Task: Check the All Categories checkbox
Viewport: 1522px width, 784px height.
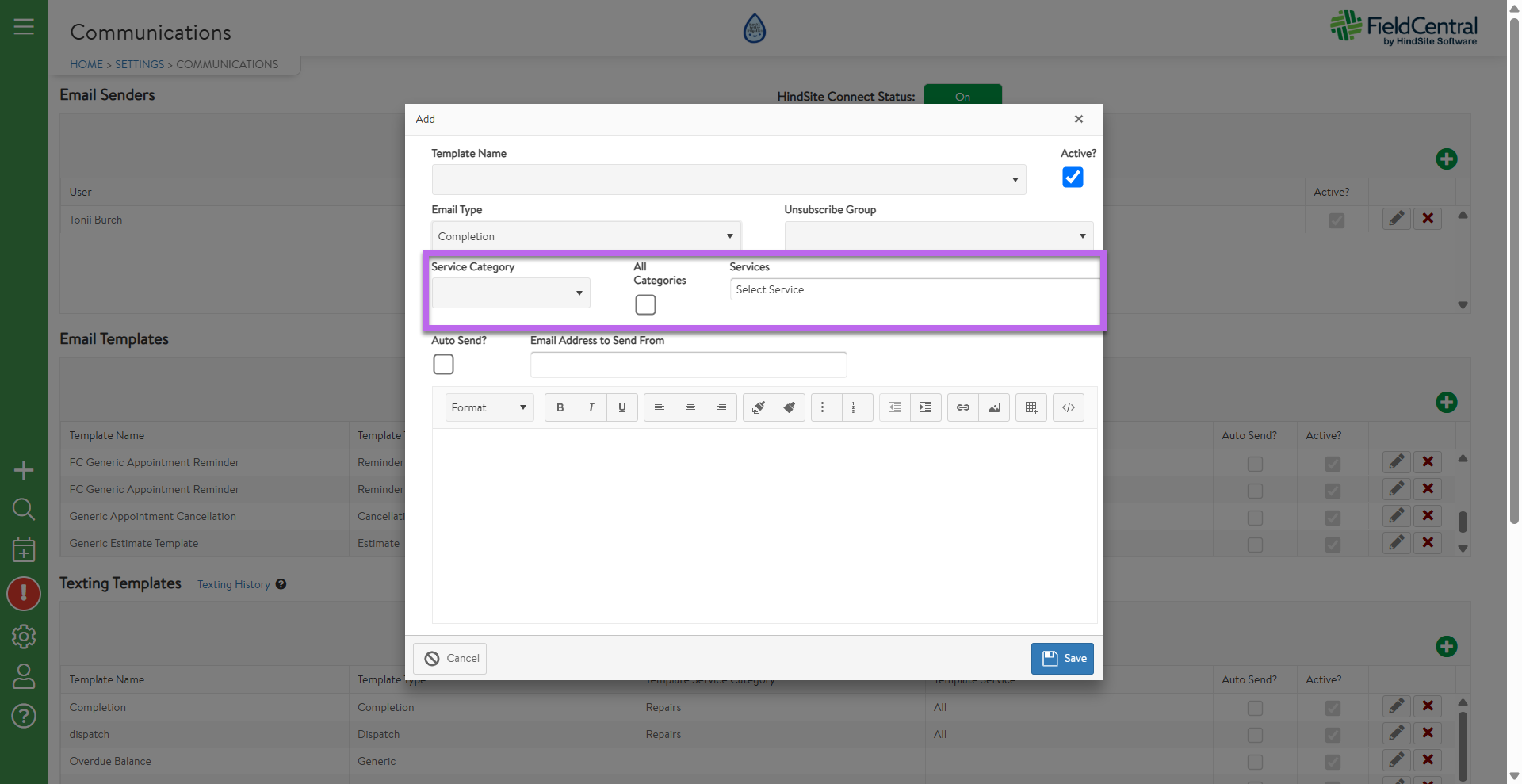Action: [645, 305]
